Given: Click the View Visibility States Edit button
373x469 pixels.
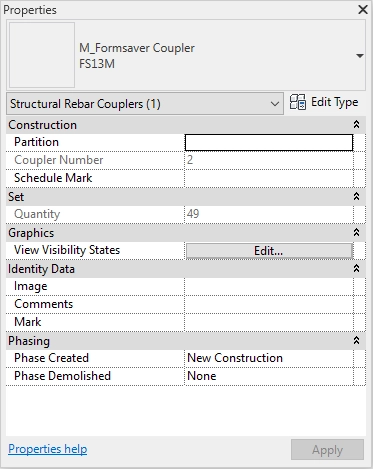Looking at the screenshot, I should point(269,251).
